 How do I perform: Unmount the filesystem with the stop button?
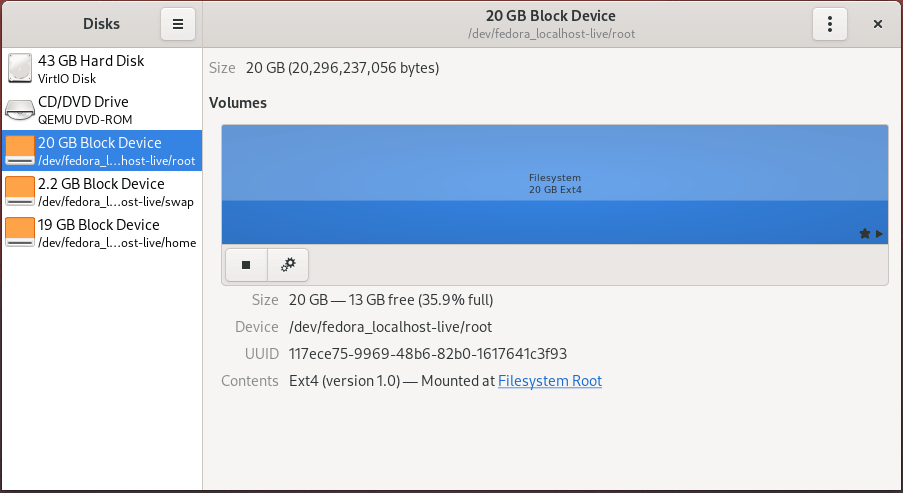pos(246,265)
